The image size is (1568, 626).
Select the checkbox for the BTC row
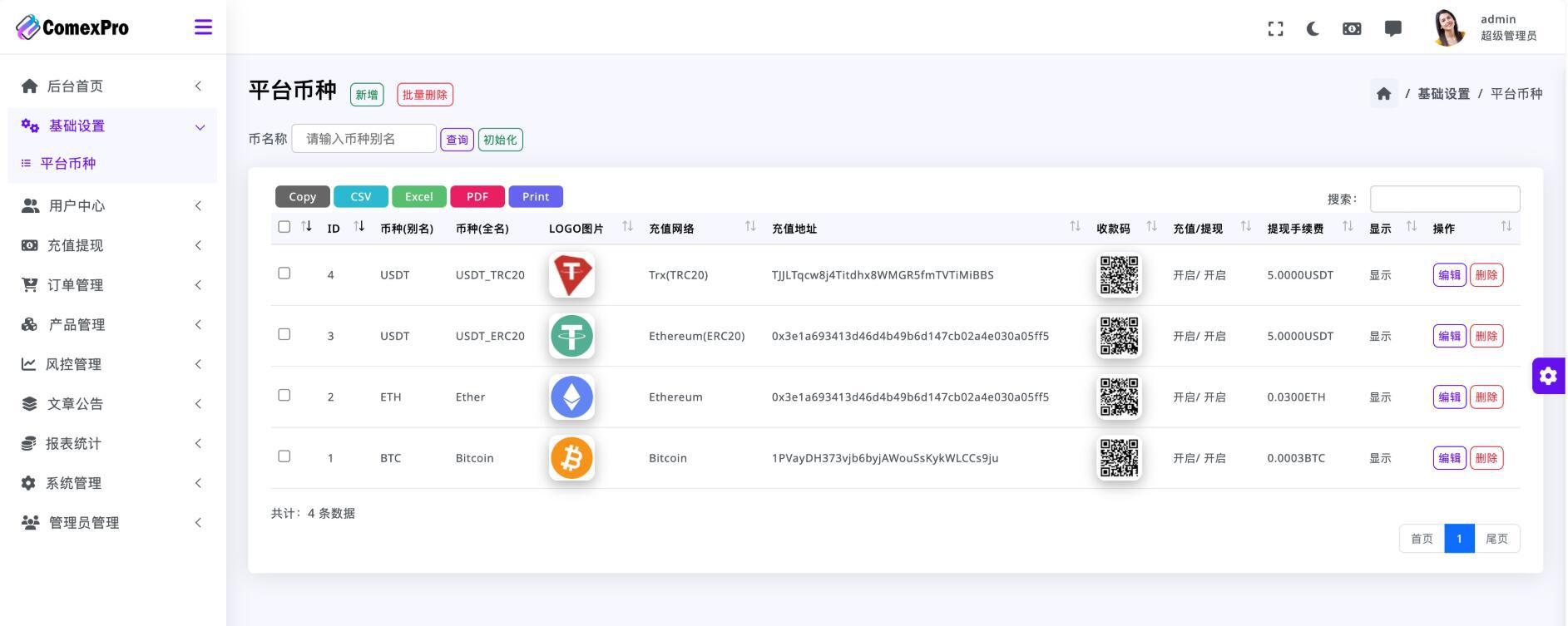284,456
